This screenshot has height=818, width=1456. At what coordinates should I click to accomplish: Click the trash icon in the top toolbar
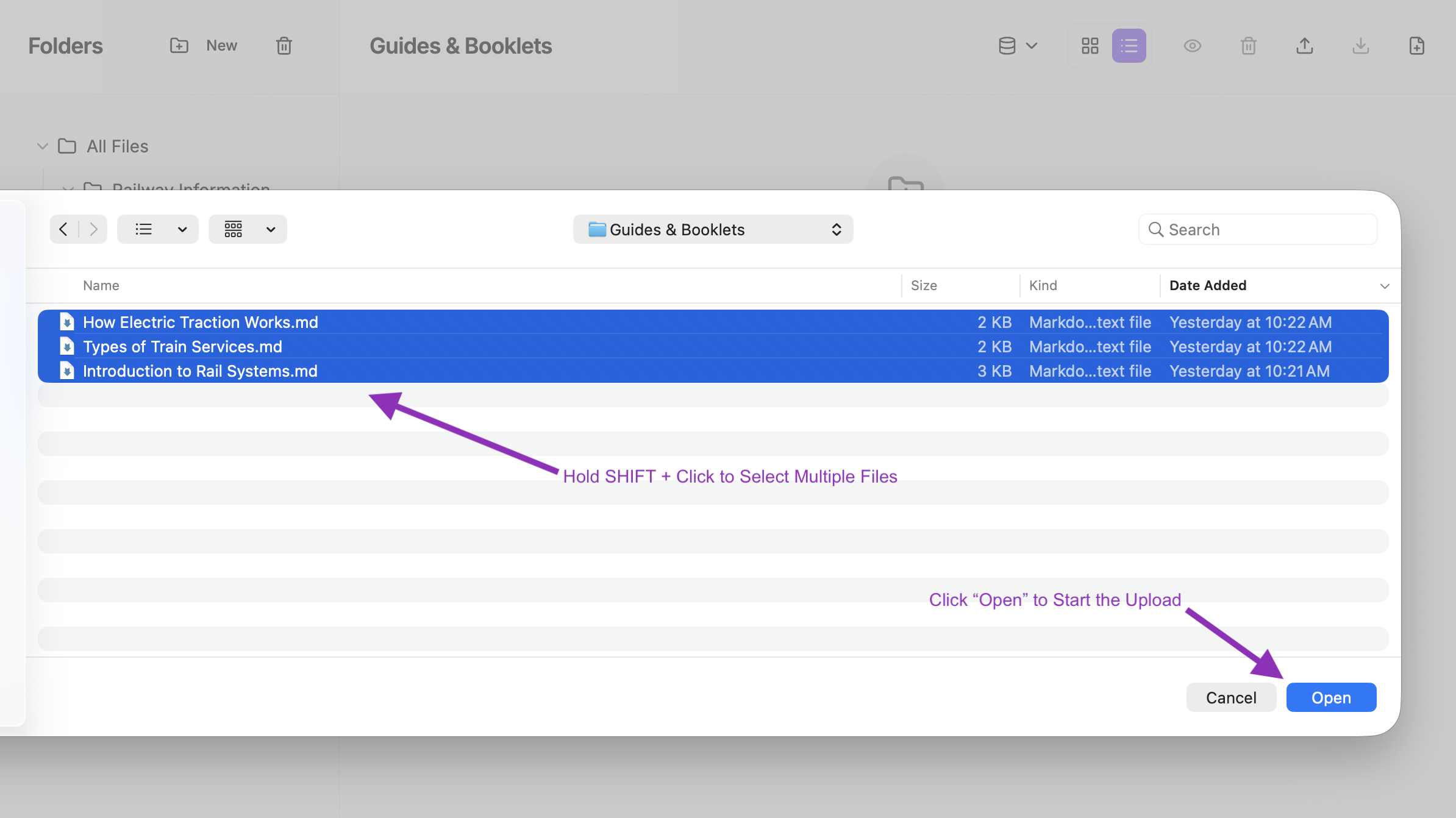tap(1248, 45)
